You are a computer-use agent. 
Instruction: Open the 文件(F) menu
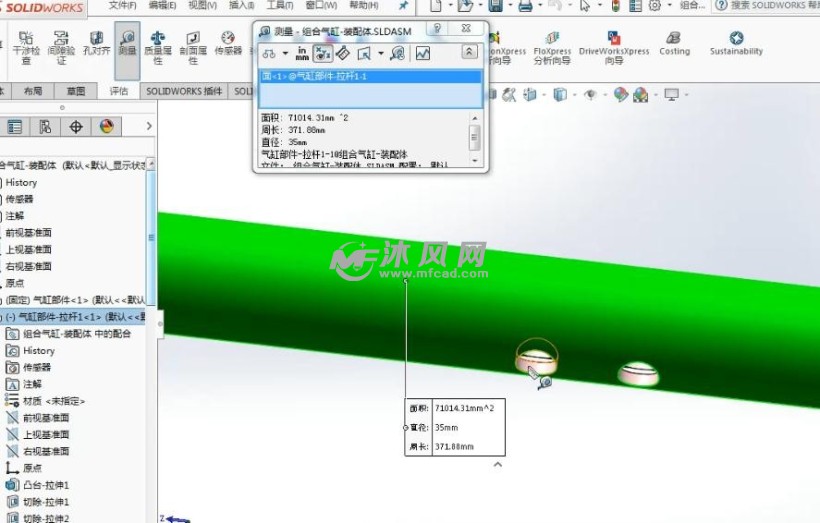click(122, 5)
